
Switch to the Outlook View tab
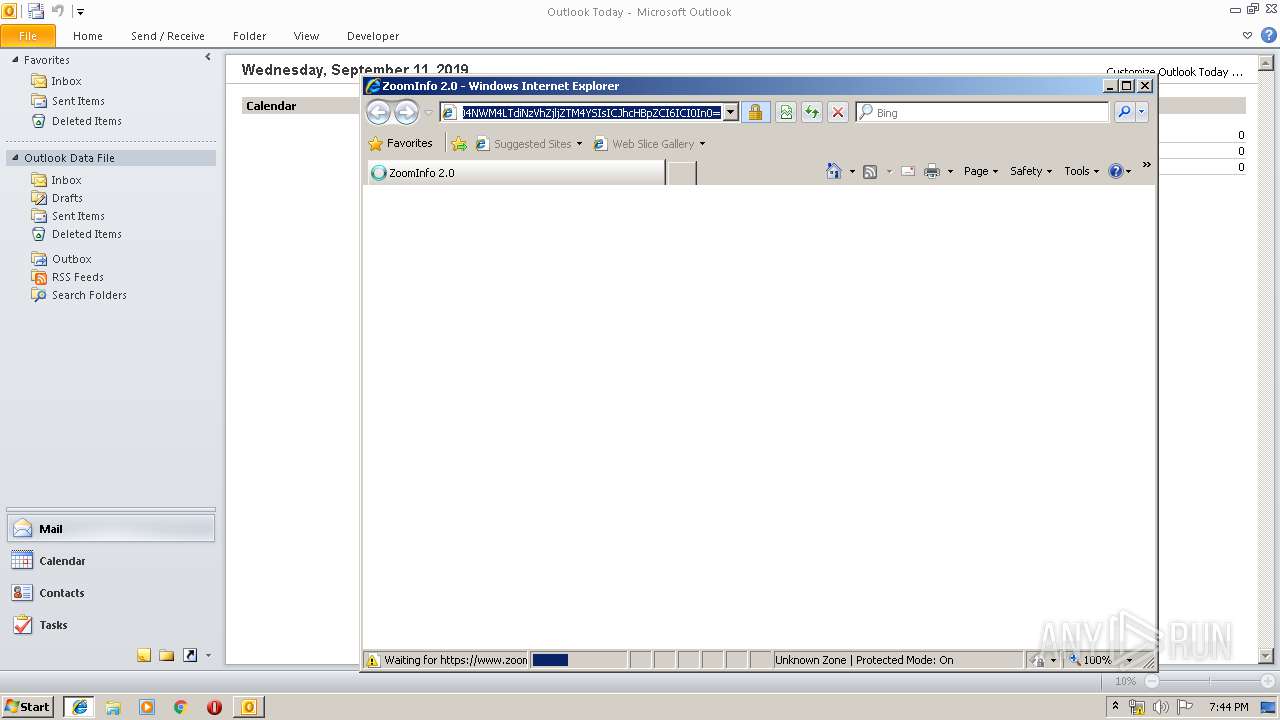click(x=306, y=36)
